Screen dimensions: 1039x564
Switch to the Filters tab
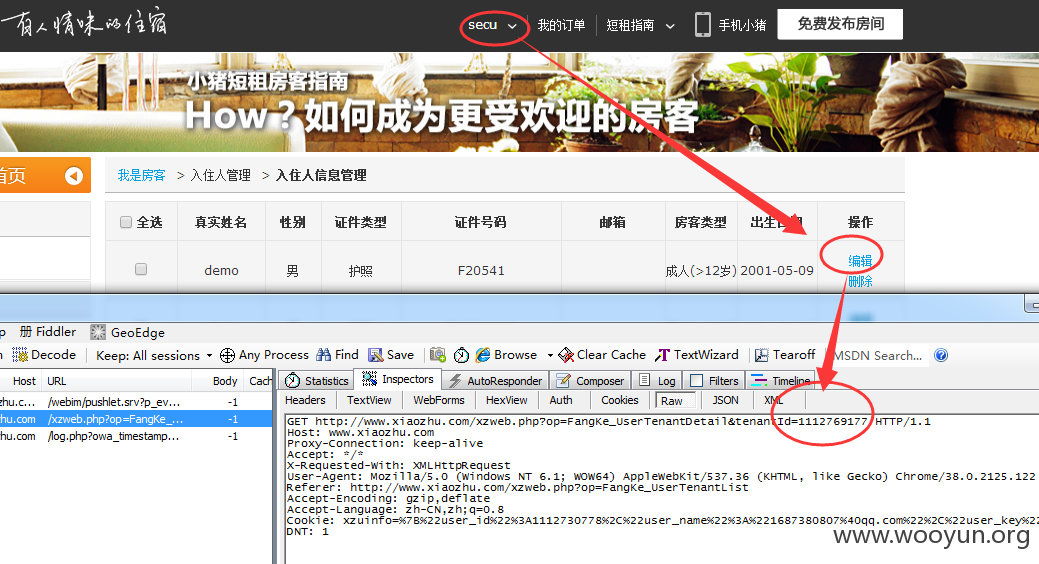tap(714, 380)
